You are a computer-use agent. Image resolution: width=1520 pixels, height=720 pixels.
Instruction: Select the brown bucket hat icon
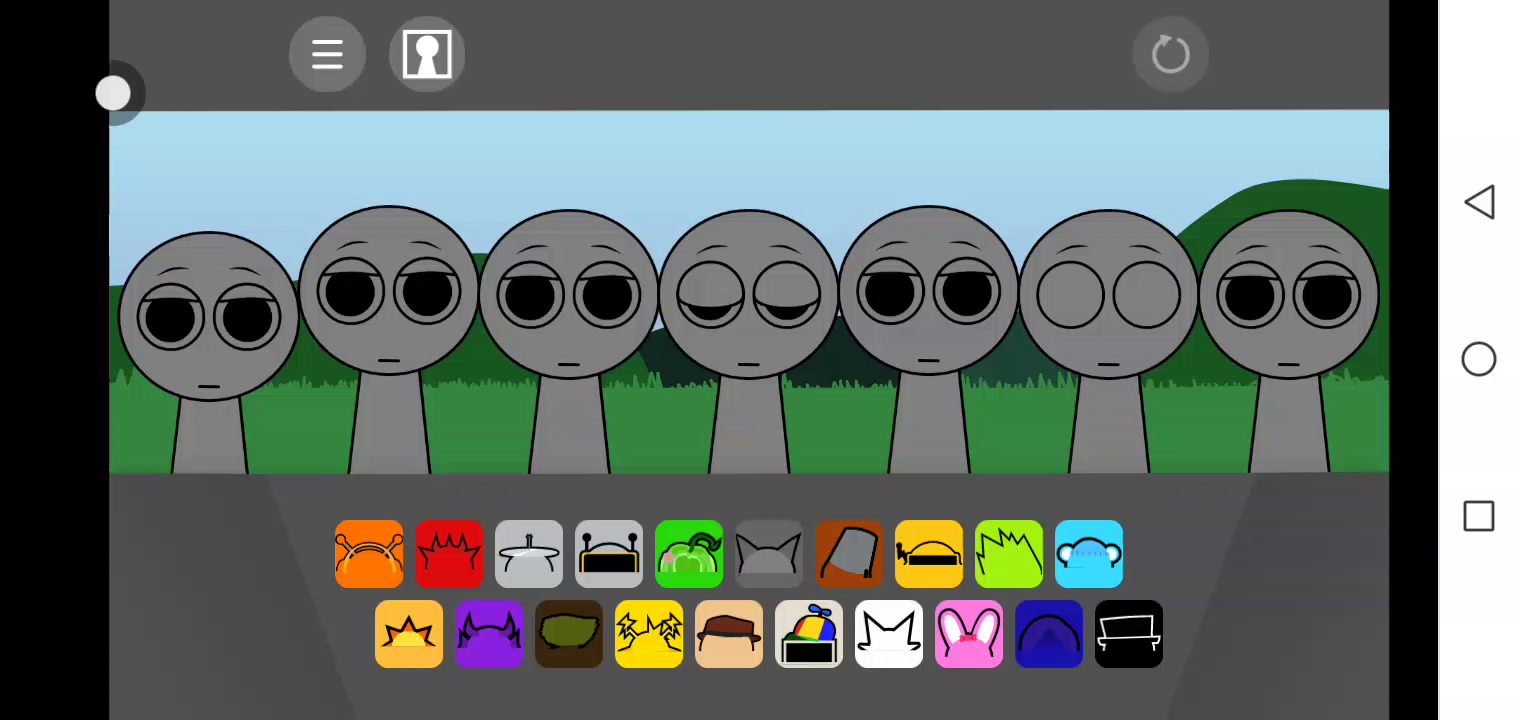pos(849,554)
